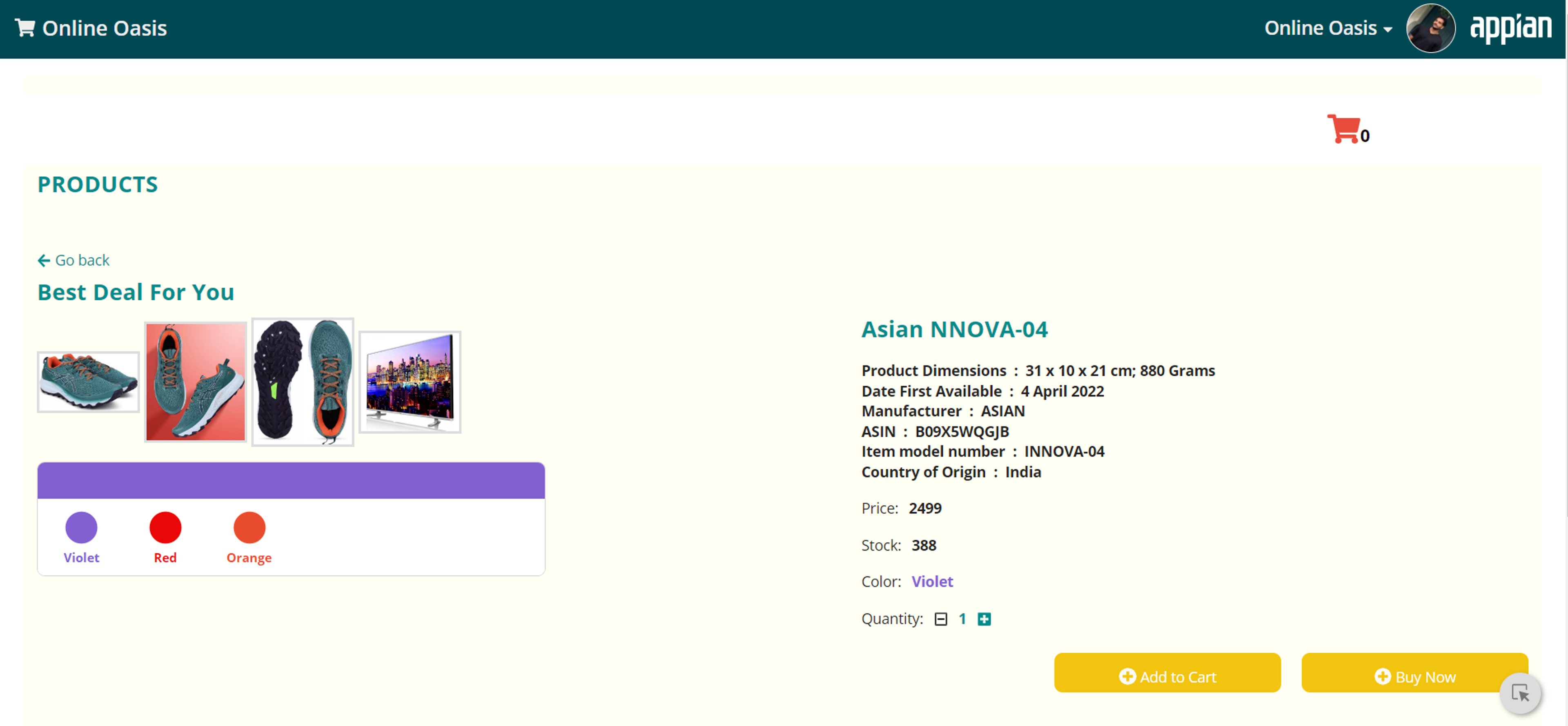Screen dimensions: 1568x726
Task: Select the shoe pair on red background thumbnail
Action: 196,382
